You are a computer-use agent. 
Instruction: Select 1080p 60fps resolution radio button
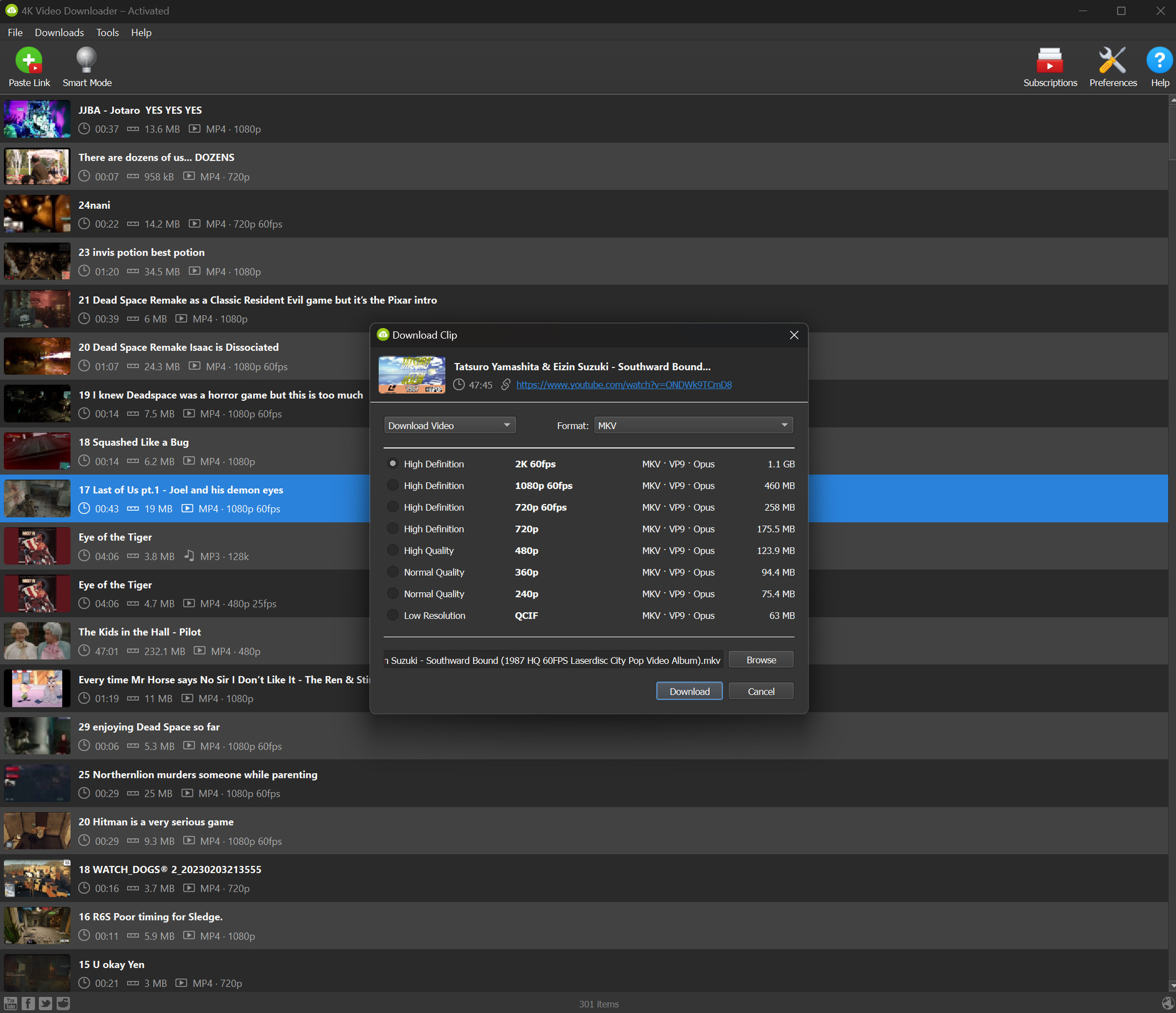tap(391, 485)
